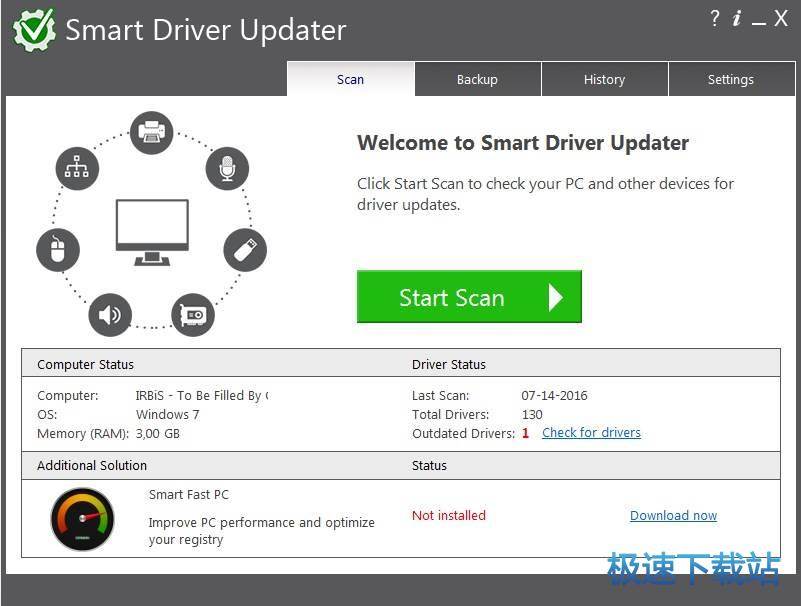The width and height of the screenshot is (801, 606).
Task: Open the History tab
Action: (x=604, y=79)
